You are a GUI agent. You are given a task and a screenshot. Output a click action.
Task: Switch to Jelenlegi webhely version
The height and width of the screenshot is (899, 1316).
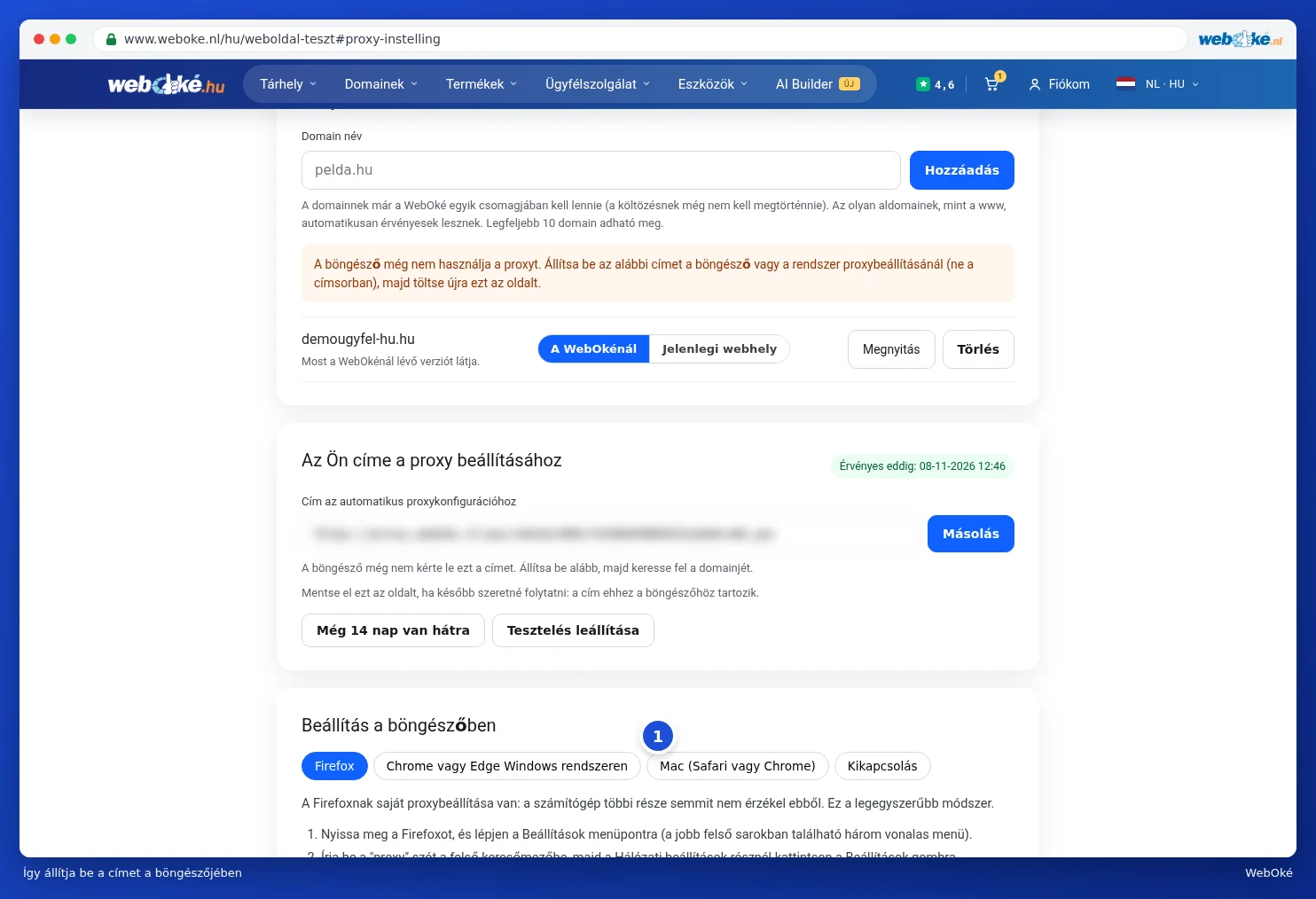(x=719, y=349)
